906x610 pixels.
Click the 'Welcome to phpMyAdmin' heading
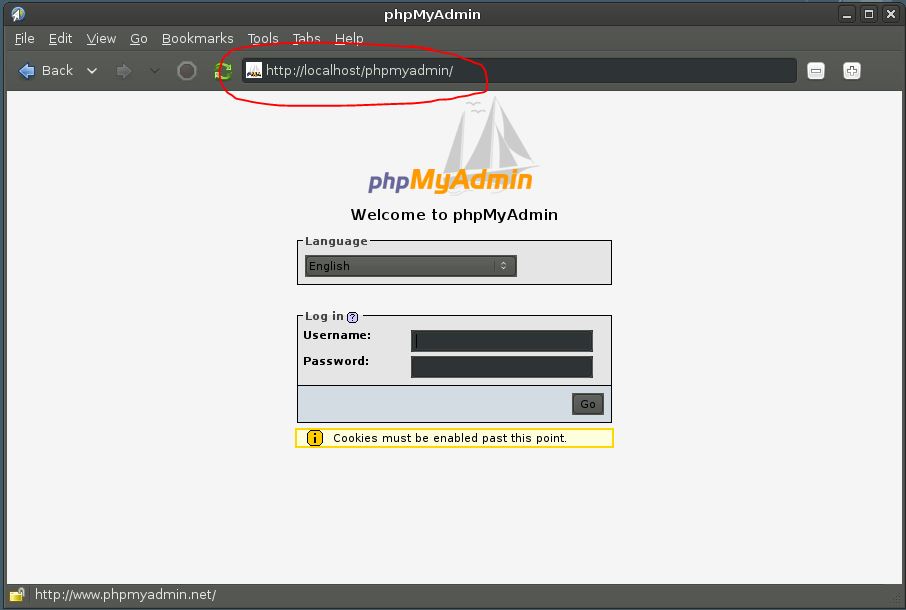454,215
